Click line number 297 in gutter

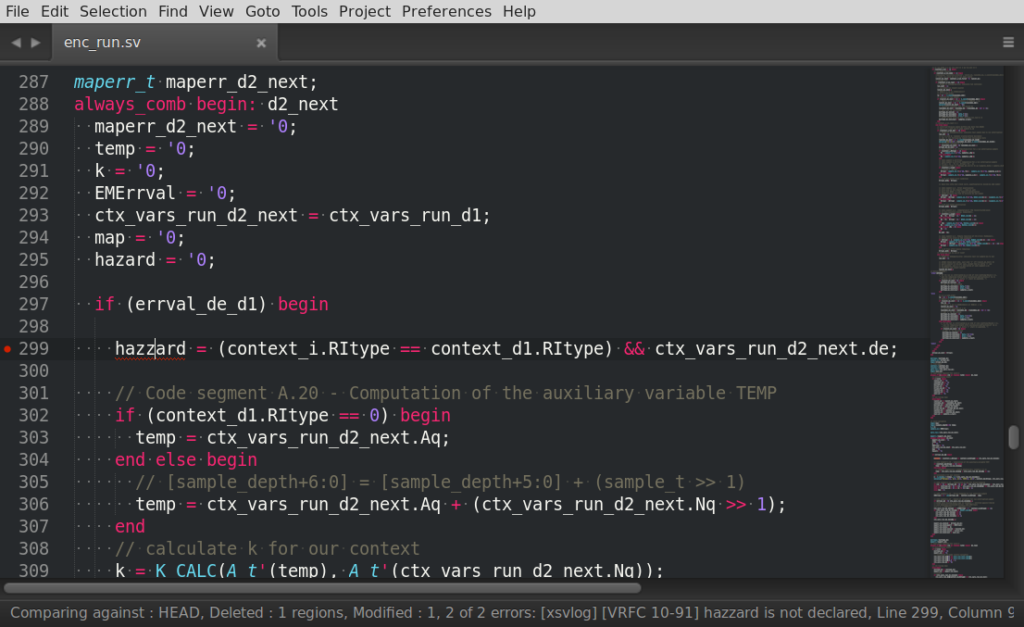33,304
